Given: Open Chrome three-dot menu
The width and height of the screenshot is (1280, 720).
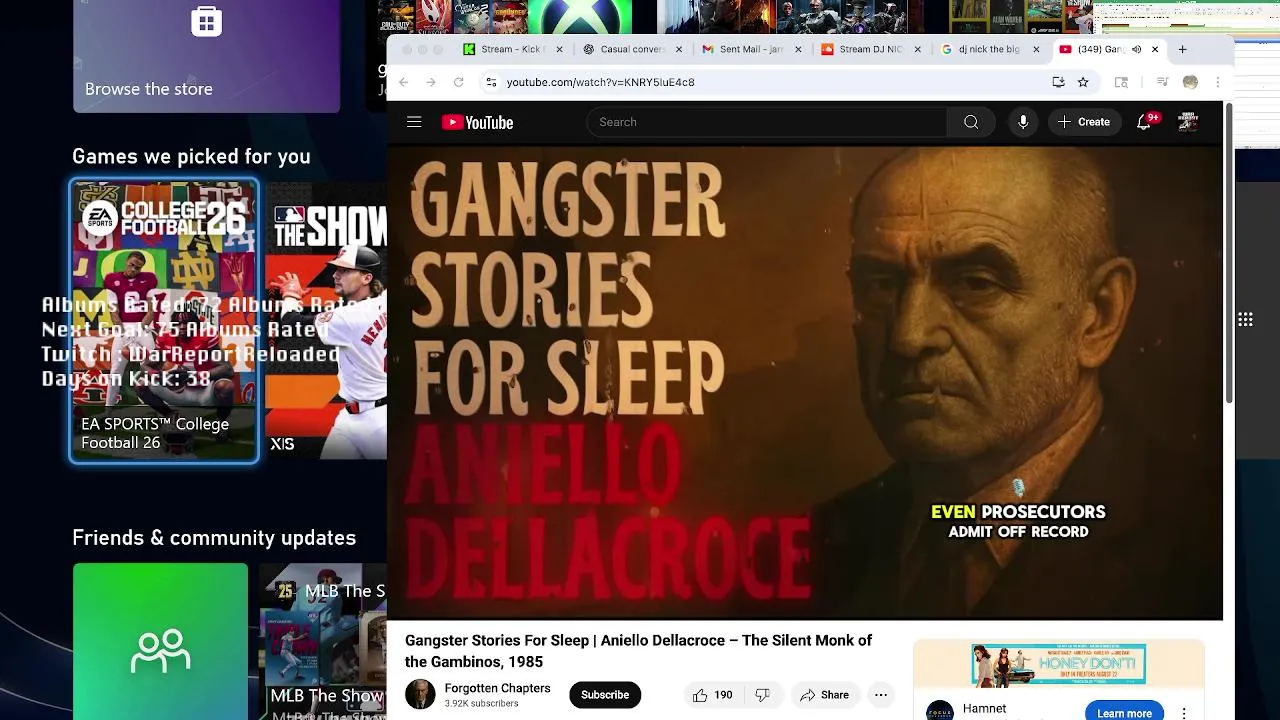Looking at the screenshot, I should [1218, 82].
